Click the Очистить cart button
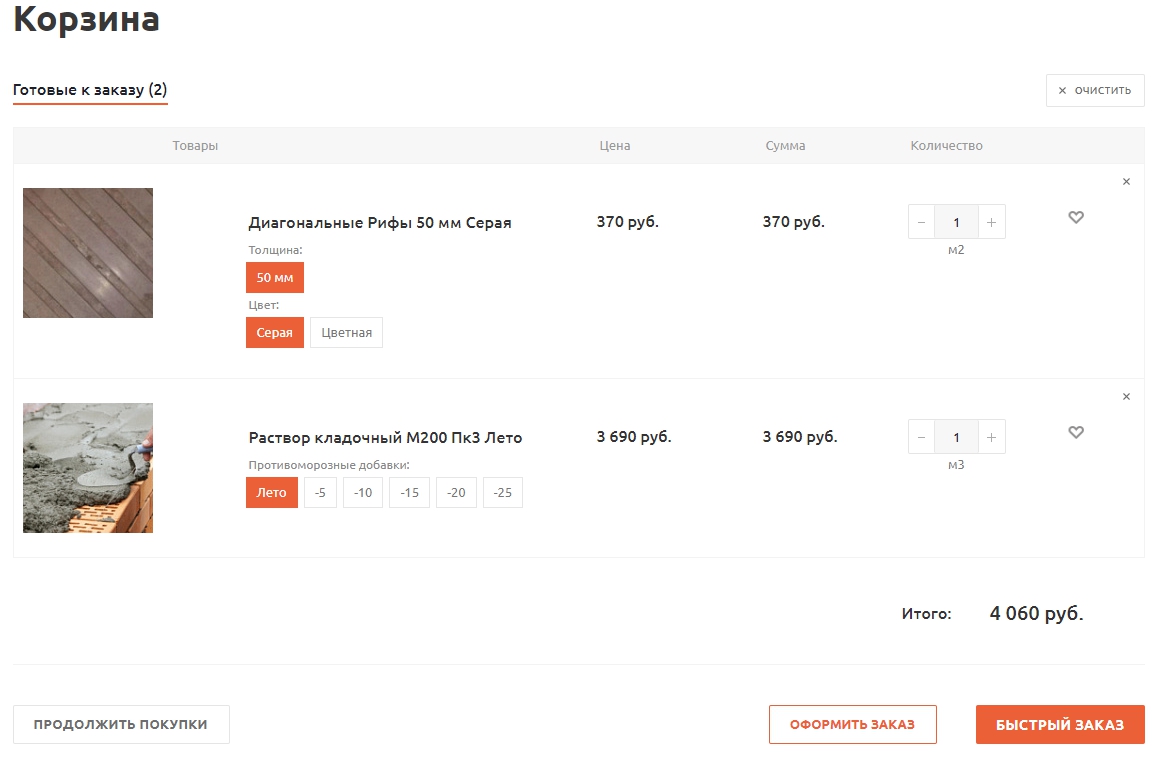The width and height of the screenshot is (1162, 770). [1095, 90]
